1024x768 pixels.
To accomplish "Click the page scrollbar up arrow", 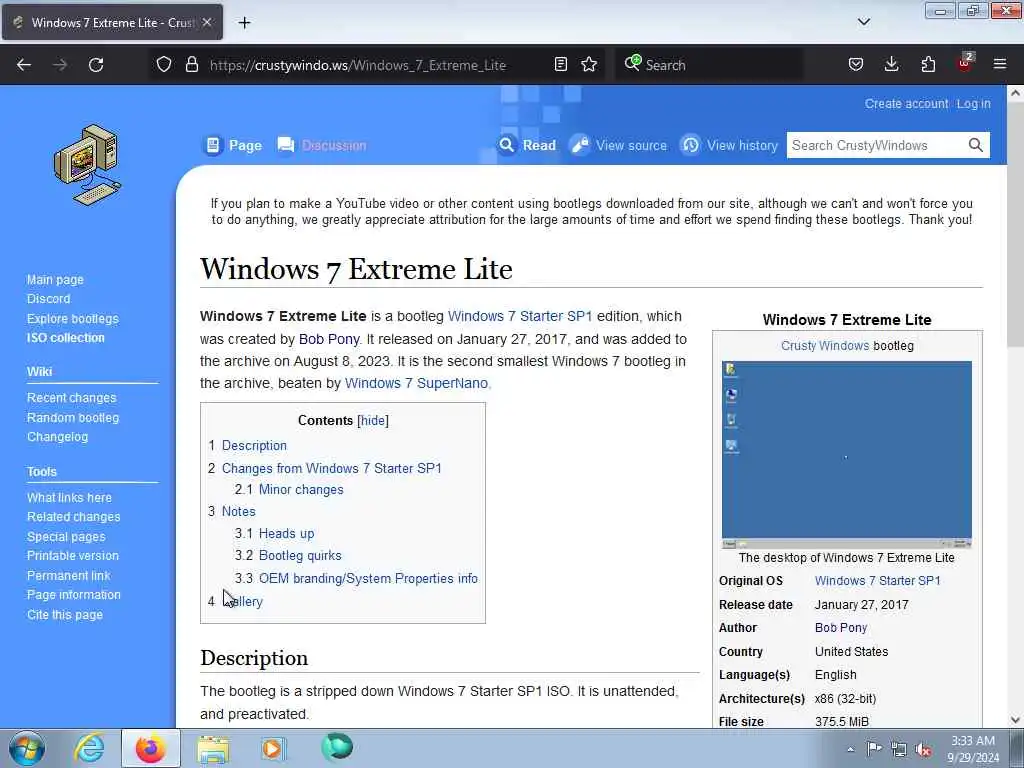I will click(x=1015, y=93).
